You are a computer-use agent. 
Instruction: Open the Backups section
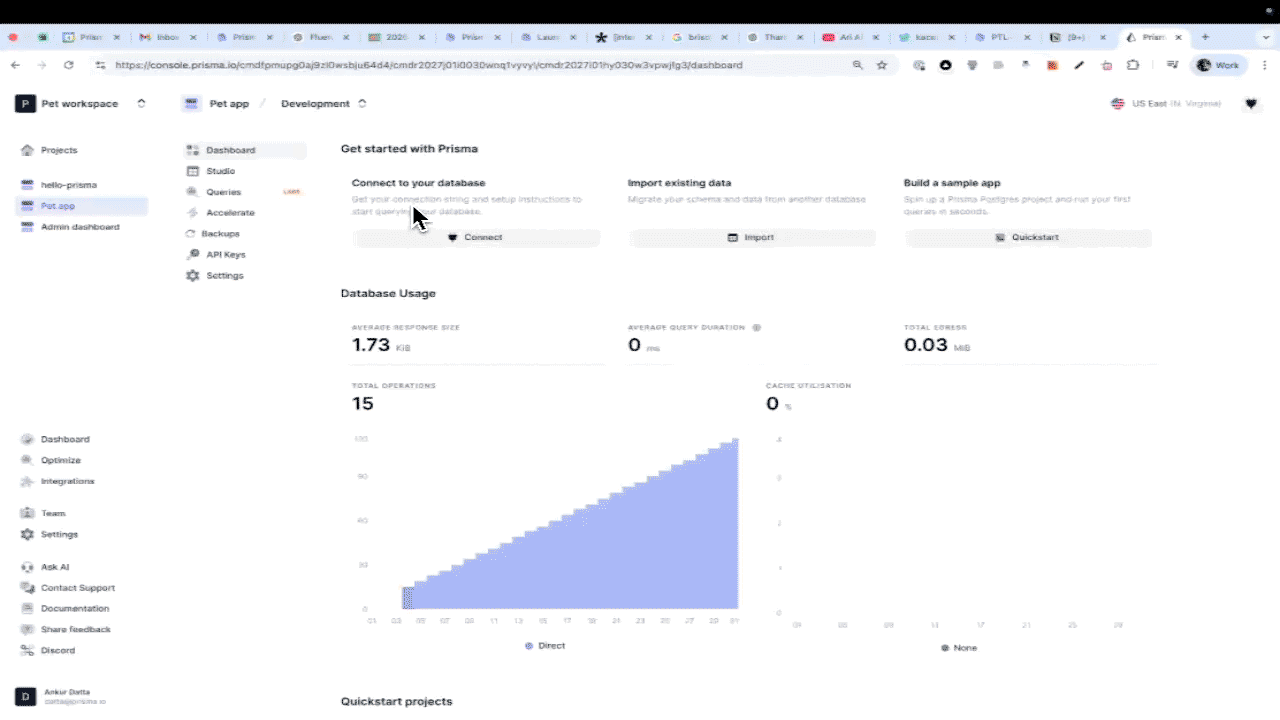coord(220,233)
